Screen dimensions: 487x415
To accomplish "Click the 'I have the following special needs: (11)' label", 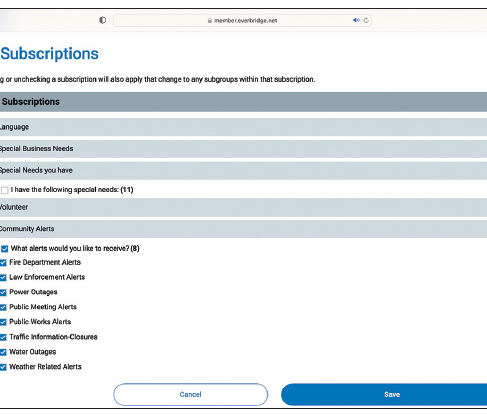I will click(x=72, y=190).
